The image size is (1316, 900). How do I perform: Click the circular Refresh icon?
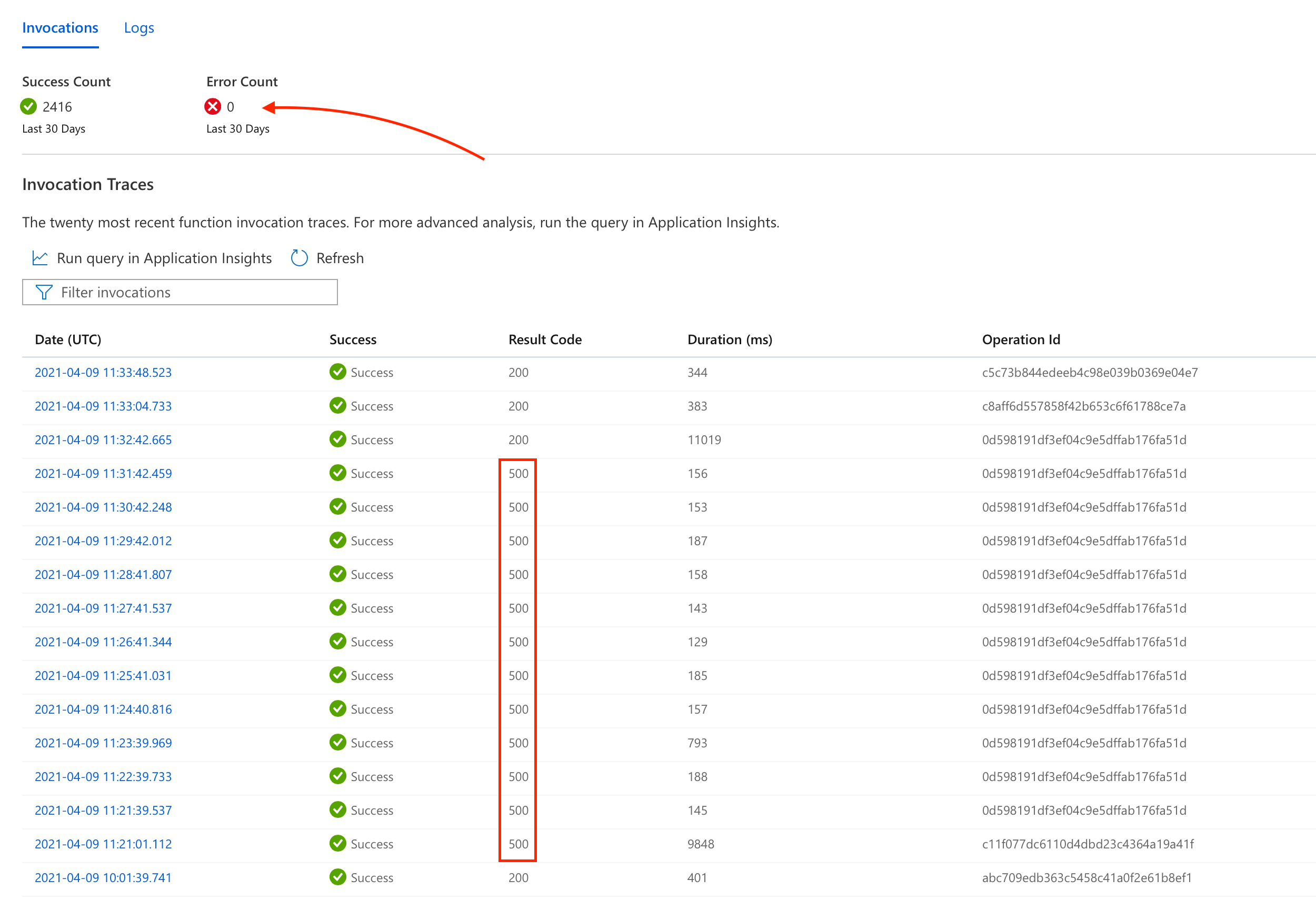(x=299, y=258)
